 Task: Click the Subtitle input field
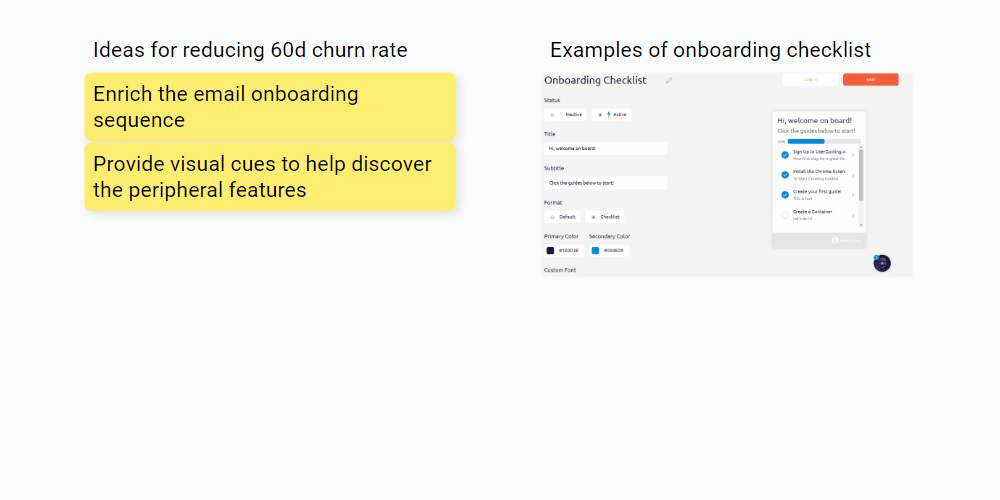point(605,183)
